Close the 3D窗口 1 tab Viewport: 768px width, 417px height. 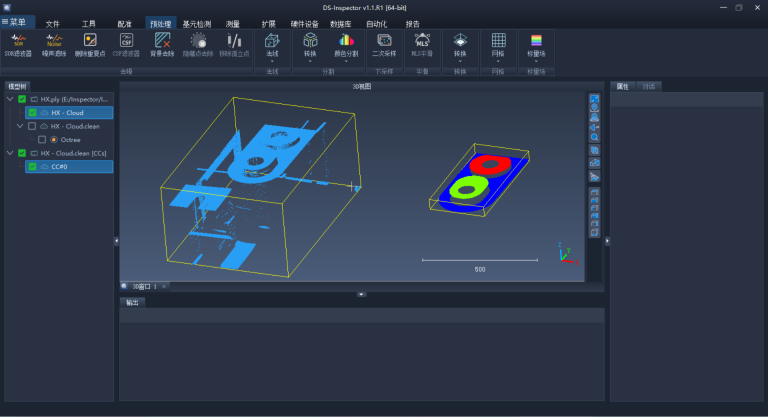coord(164,287)
